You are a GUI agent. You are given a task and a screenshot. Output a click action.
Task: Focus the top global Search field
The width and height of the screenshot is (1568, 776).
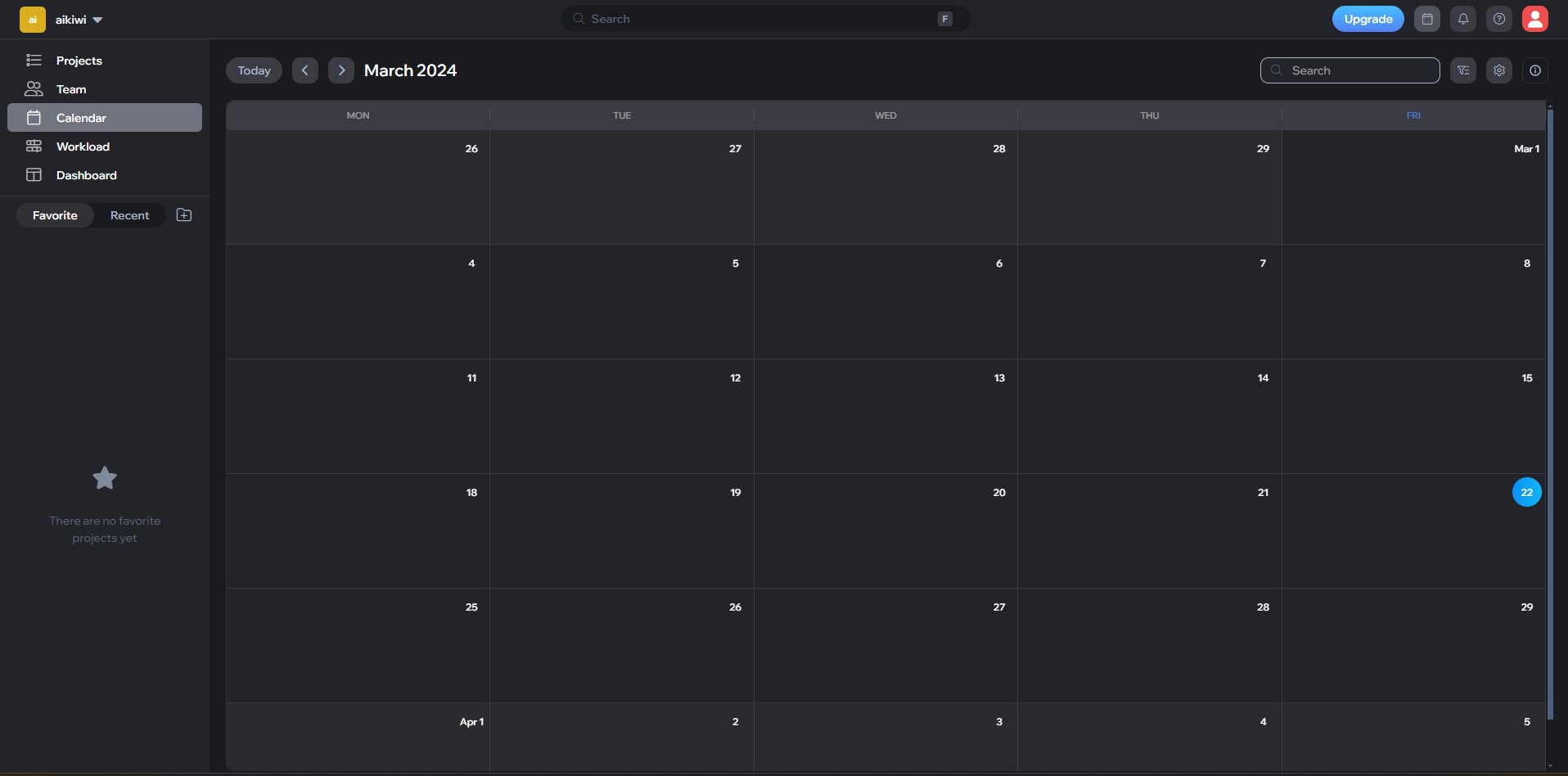tap(765, 19)
